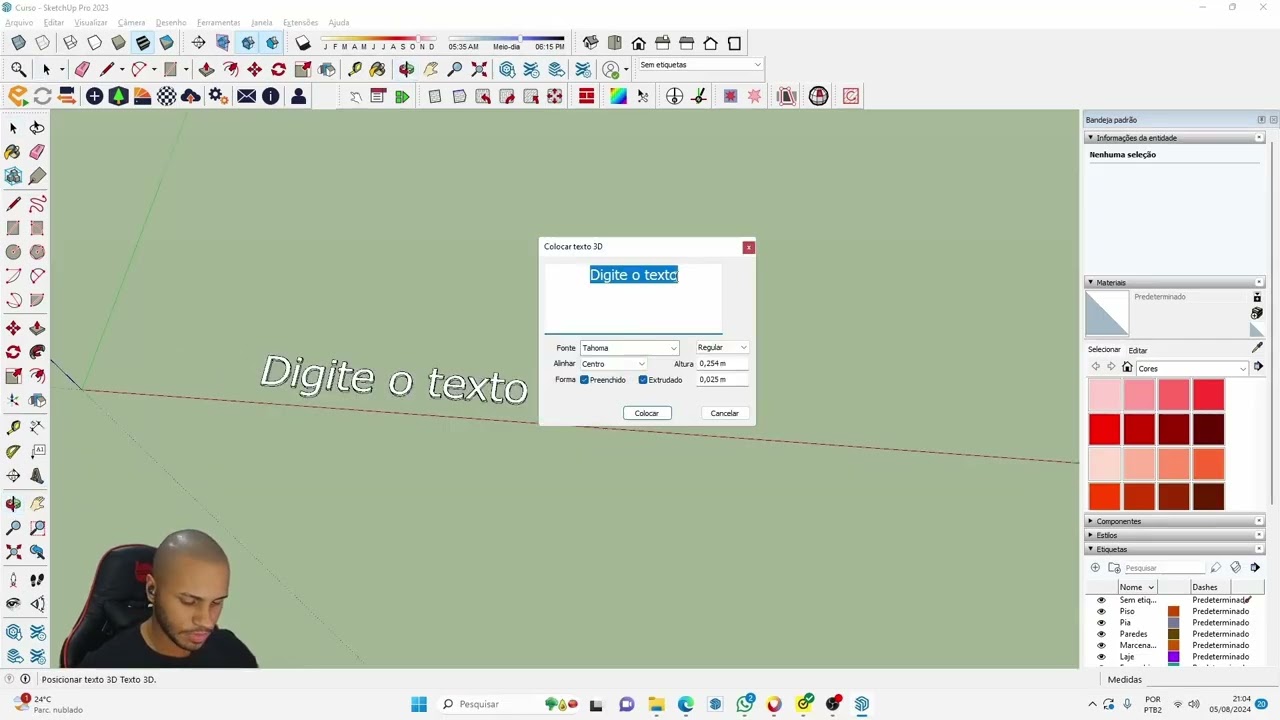Select the Paint Bucket tool

coord(13,152)
